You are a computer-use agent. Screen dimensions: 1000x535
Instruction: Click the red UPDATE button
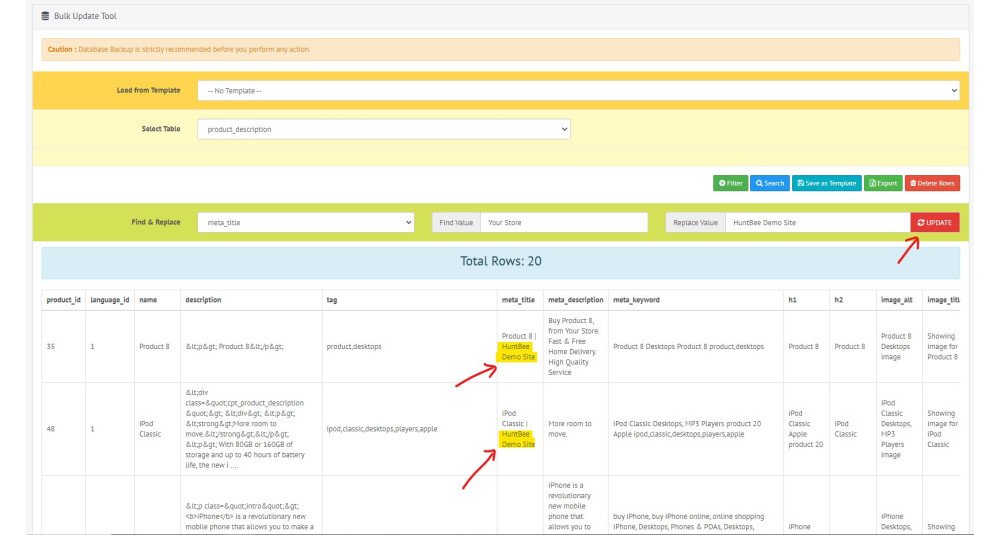click(935, 223)
